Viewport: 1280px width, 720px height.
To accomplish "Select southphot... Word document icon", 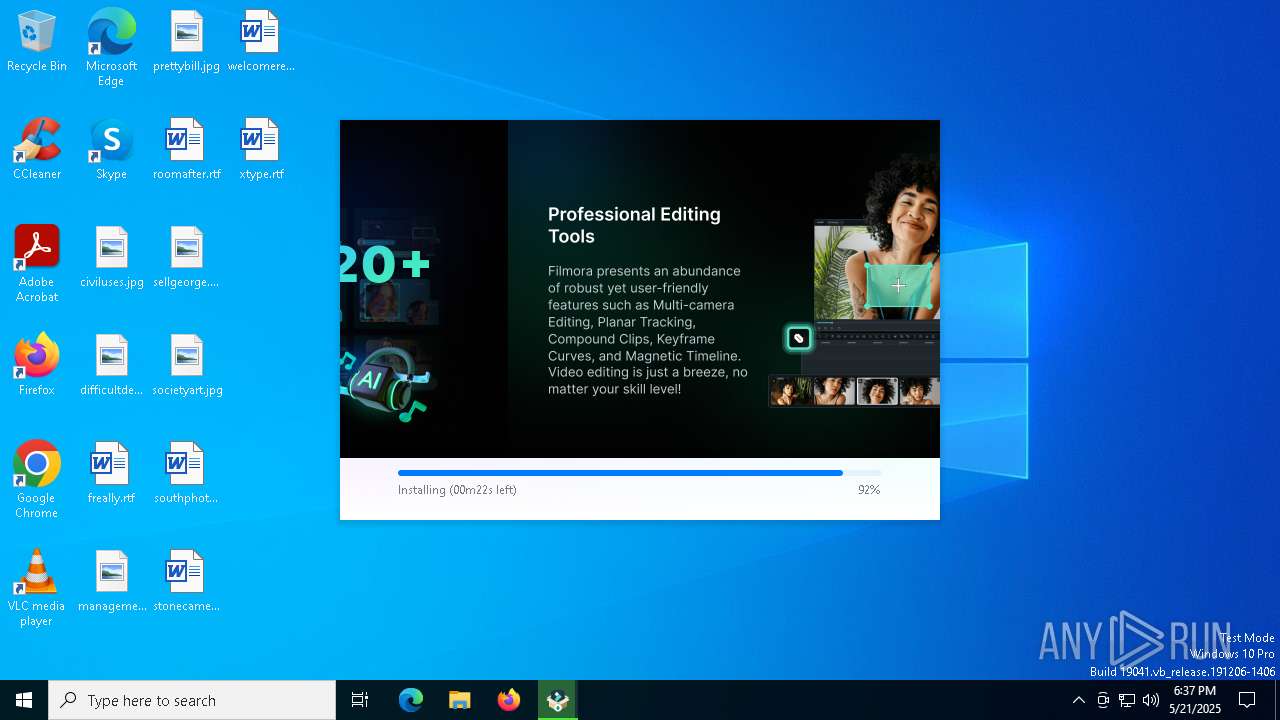I will pyautogui.click(x=186, y=473).
